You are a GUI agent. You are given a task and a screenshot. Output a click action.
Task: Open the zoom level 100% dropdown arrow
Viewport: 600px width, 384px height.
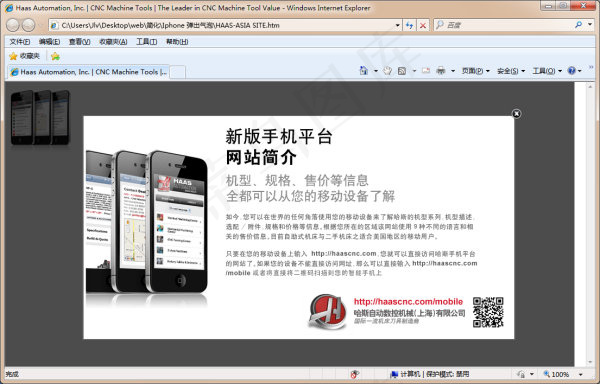pos(580,374)
